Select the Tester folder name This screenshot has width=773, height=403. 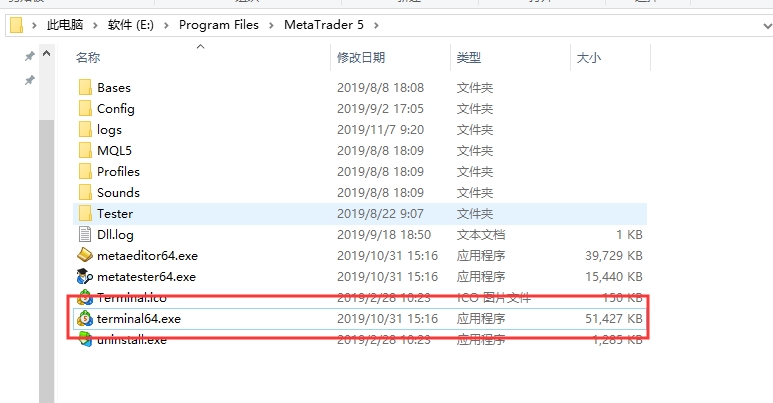click(115, 214)
